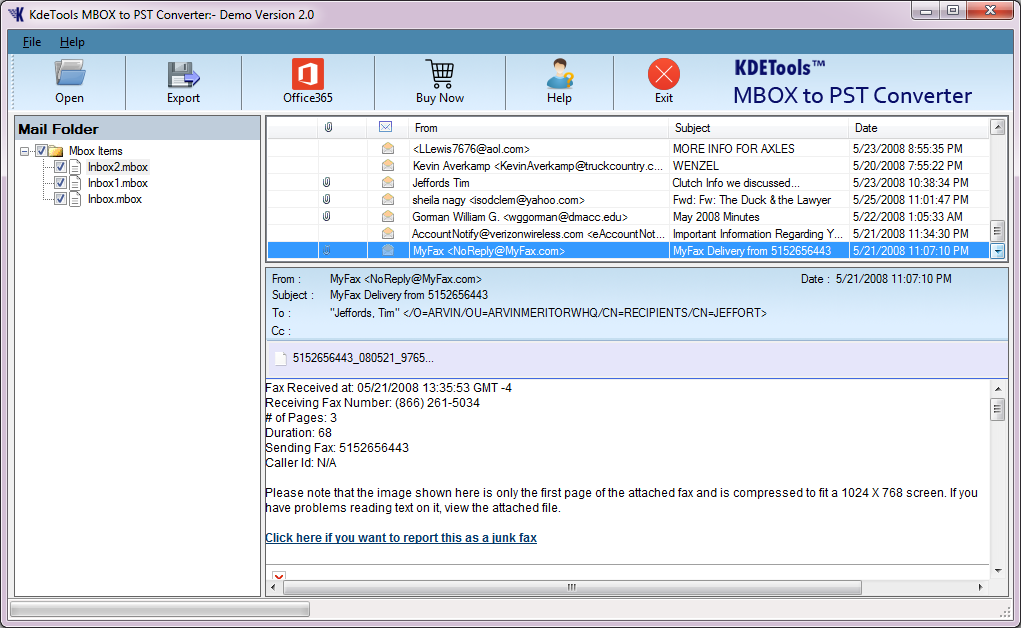Click file icon next to Inbox.mbox

76,199
